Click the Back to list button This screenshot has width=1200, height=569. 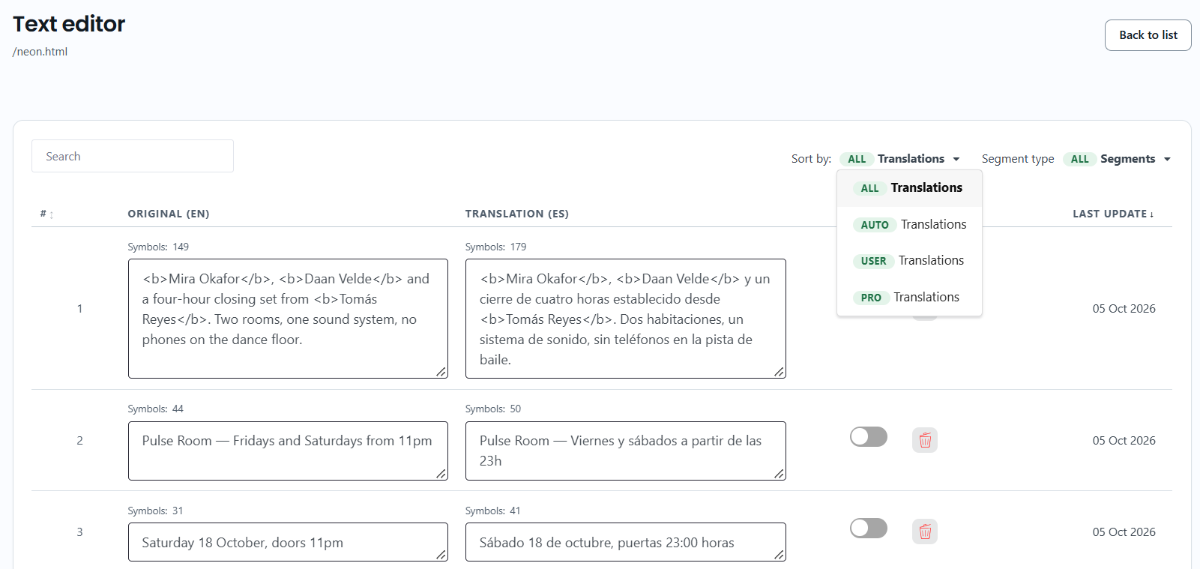(1148, 35)
